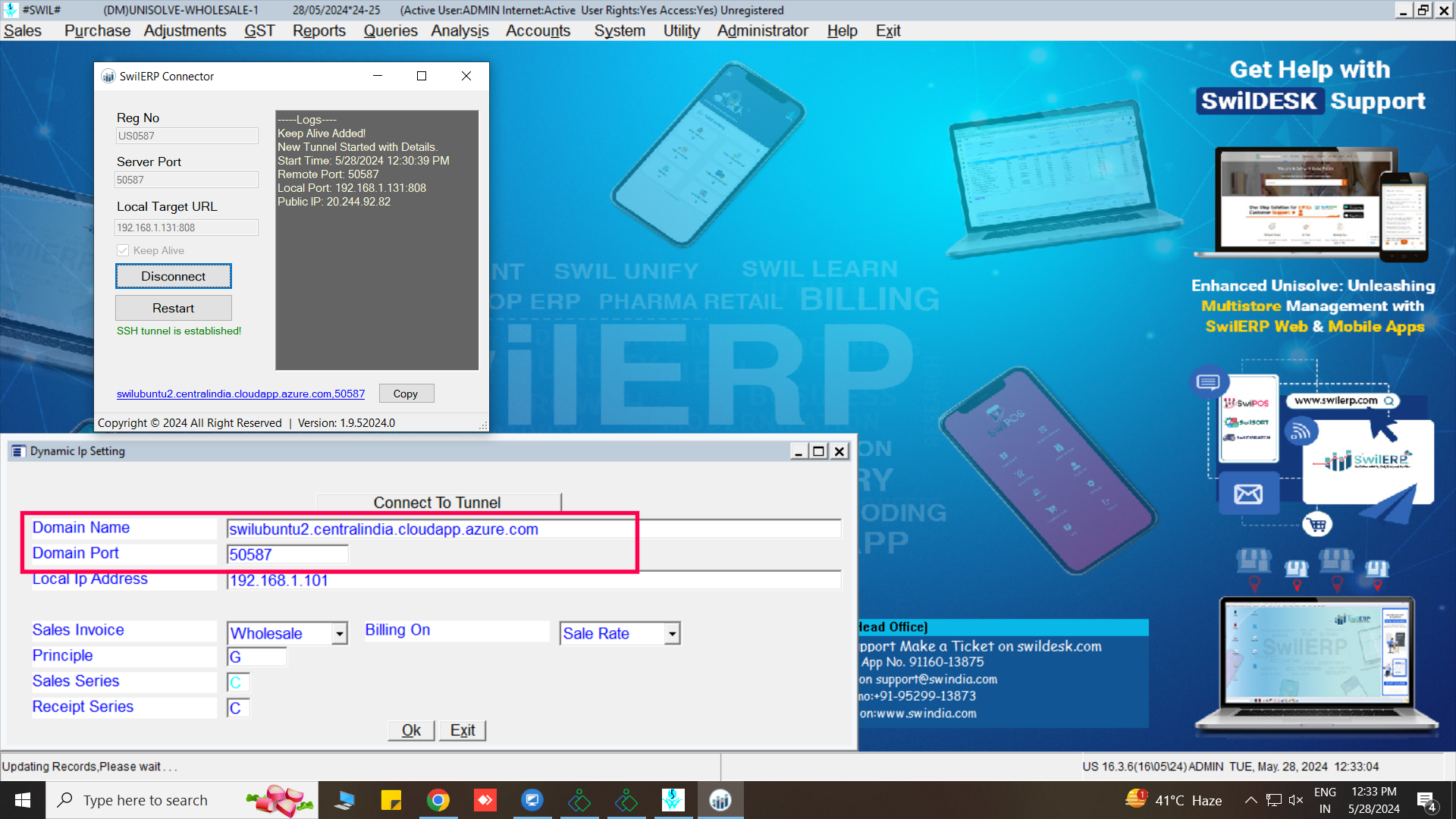
Task: Open the Utility menu
Action: coord(681,30)
